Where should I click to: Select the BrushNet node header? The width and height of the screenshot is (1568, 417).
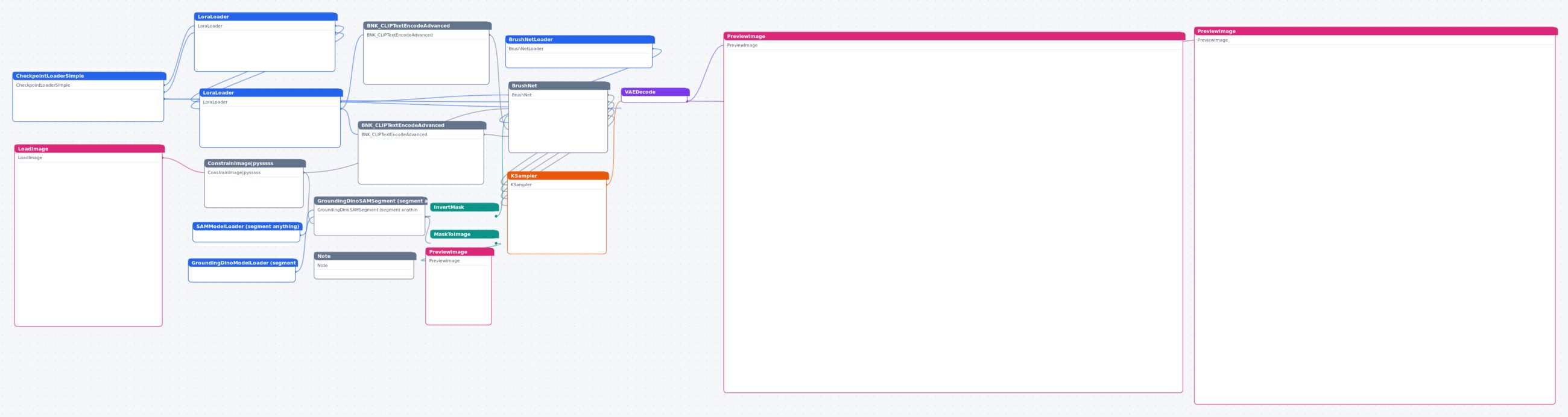coord(559,86)
